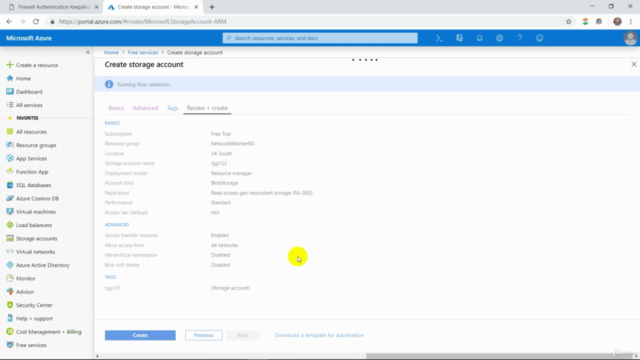This screenshot has width=640, height=360.
Task: Click the Next button
Action: [x=242, y=335]
